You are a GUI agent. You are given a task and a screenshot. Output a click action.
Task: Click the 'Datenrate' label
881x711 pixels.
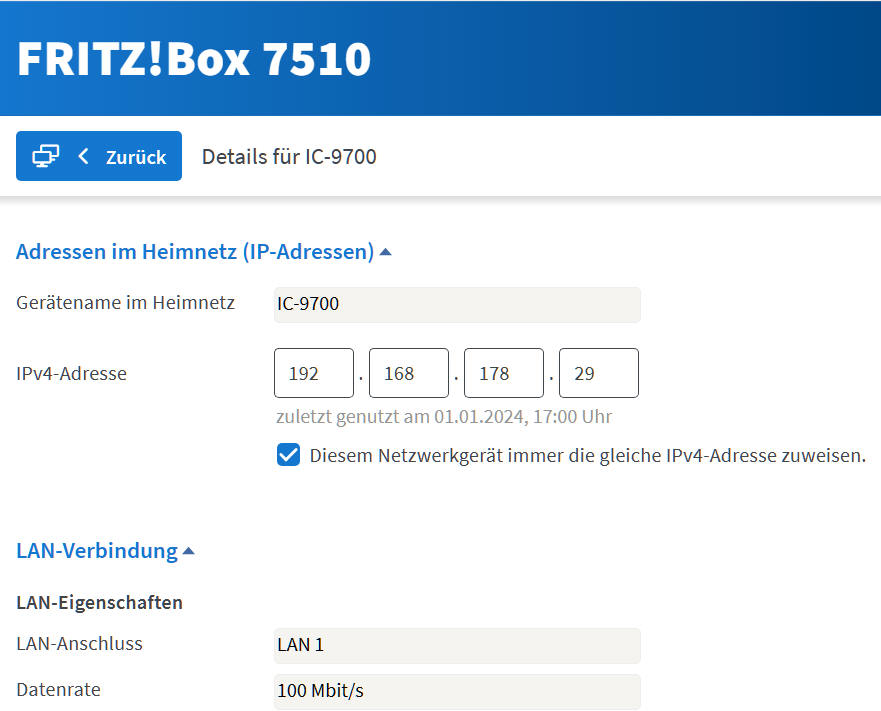pyautogui.click(x=58, y=690)
